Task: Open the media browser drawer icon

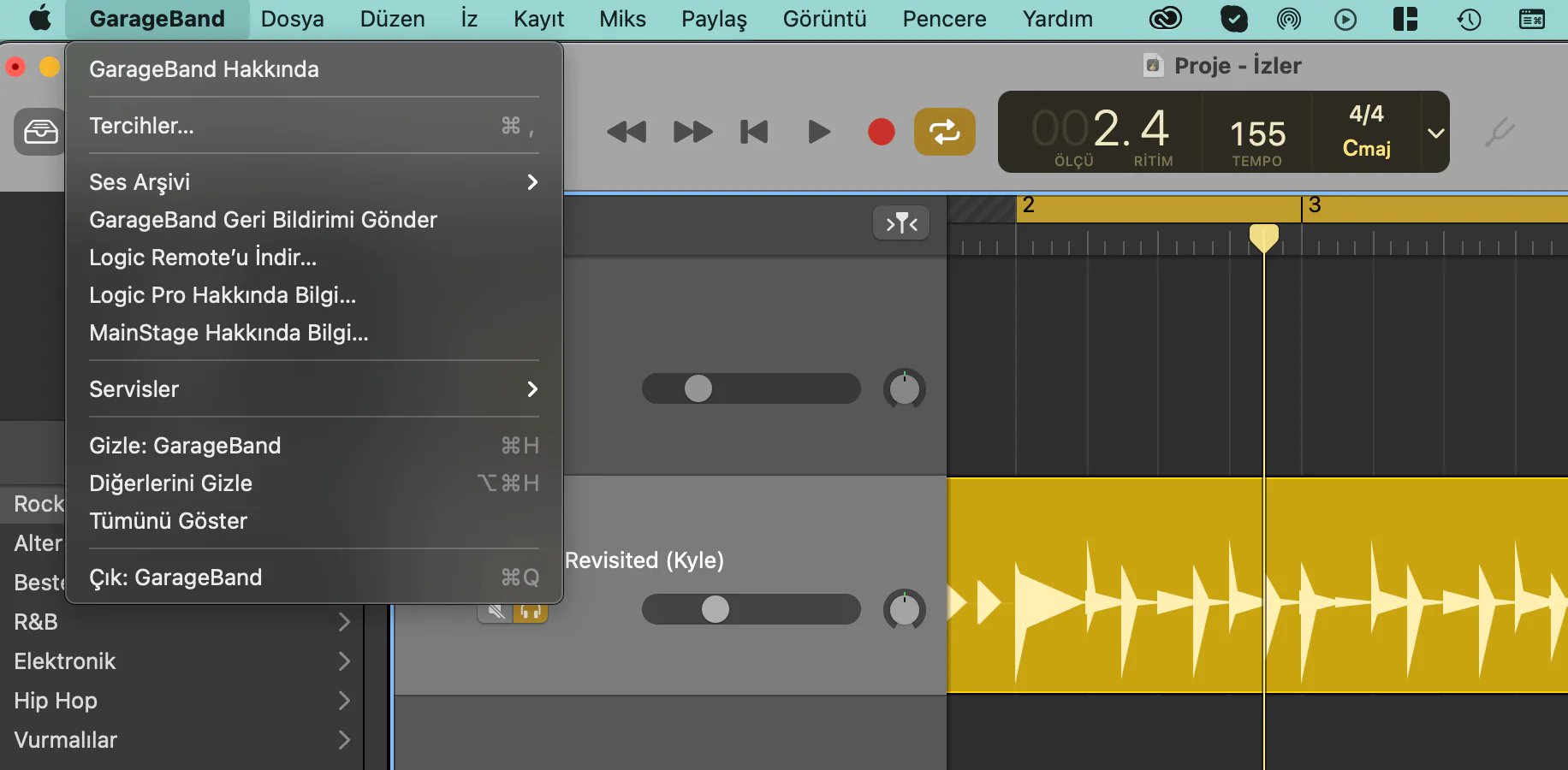Action: point(39,132)
